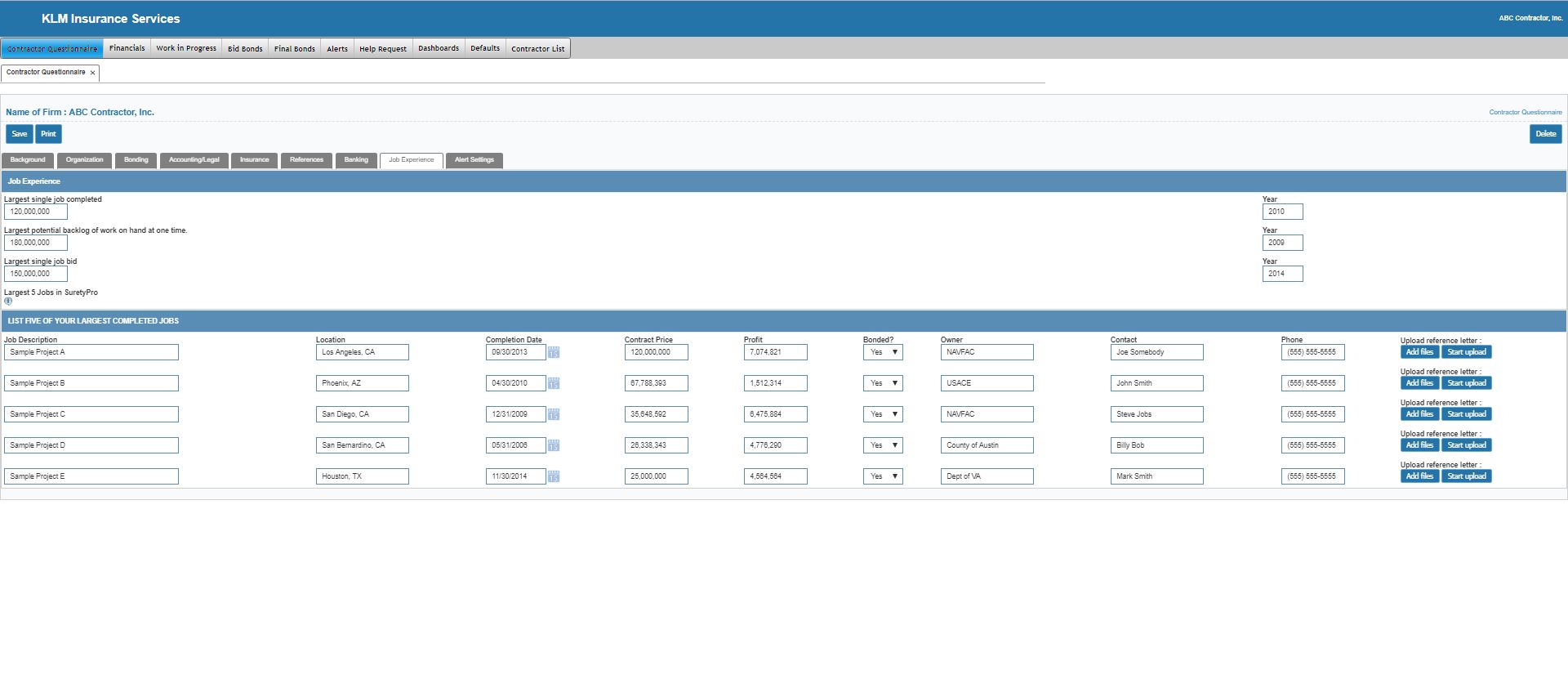Click the Save button
The height and width of the screenshot is (679, 1568).
pyautogui.click(x=20, y=134)
